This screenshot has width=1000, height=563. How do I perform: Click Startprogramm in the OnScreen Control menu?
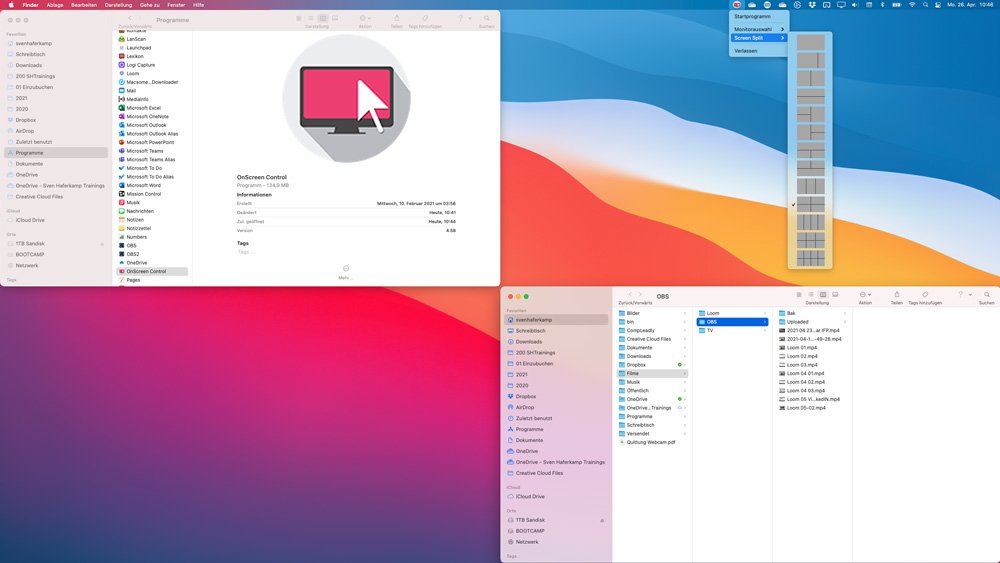click(752, 16)
